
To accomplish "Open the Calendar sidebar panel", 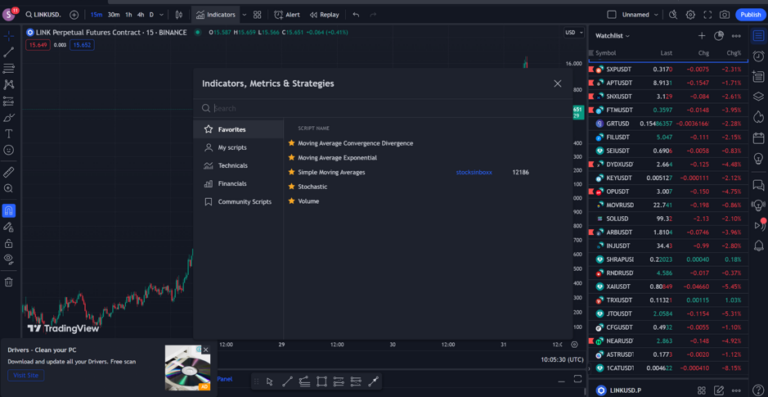I will tap(758, 138).
